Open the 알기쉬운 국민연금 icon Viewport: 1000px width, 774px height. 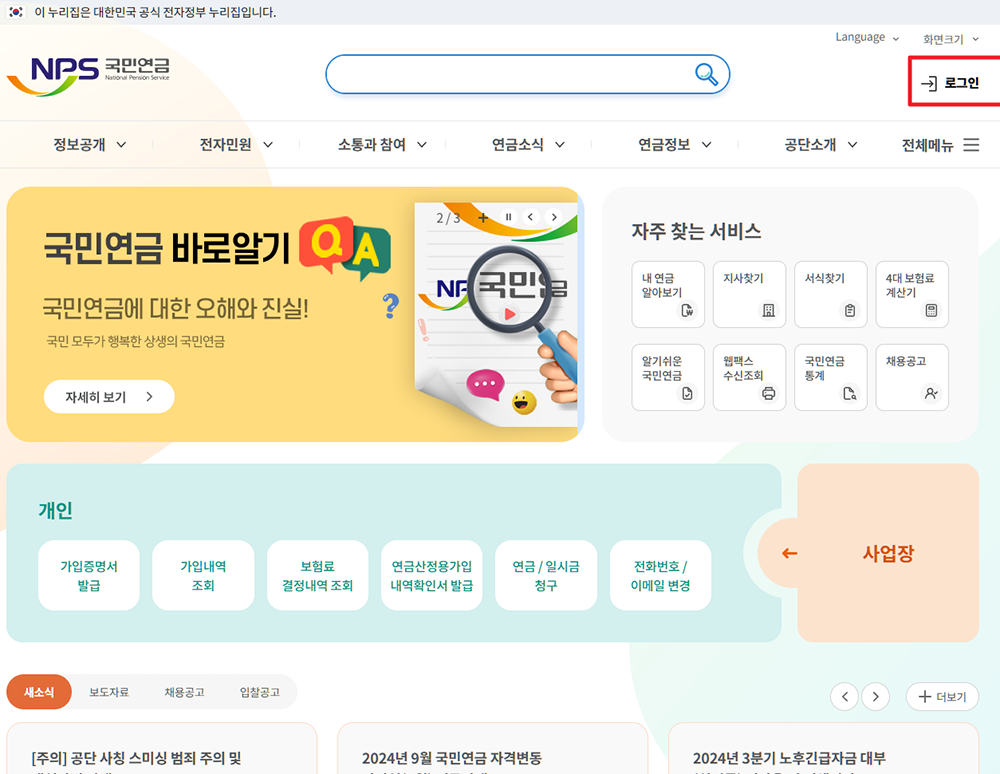667,377
